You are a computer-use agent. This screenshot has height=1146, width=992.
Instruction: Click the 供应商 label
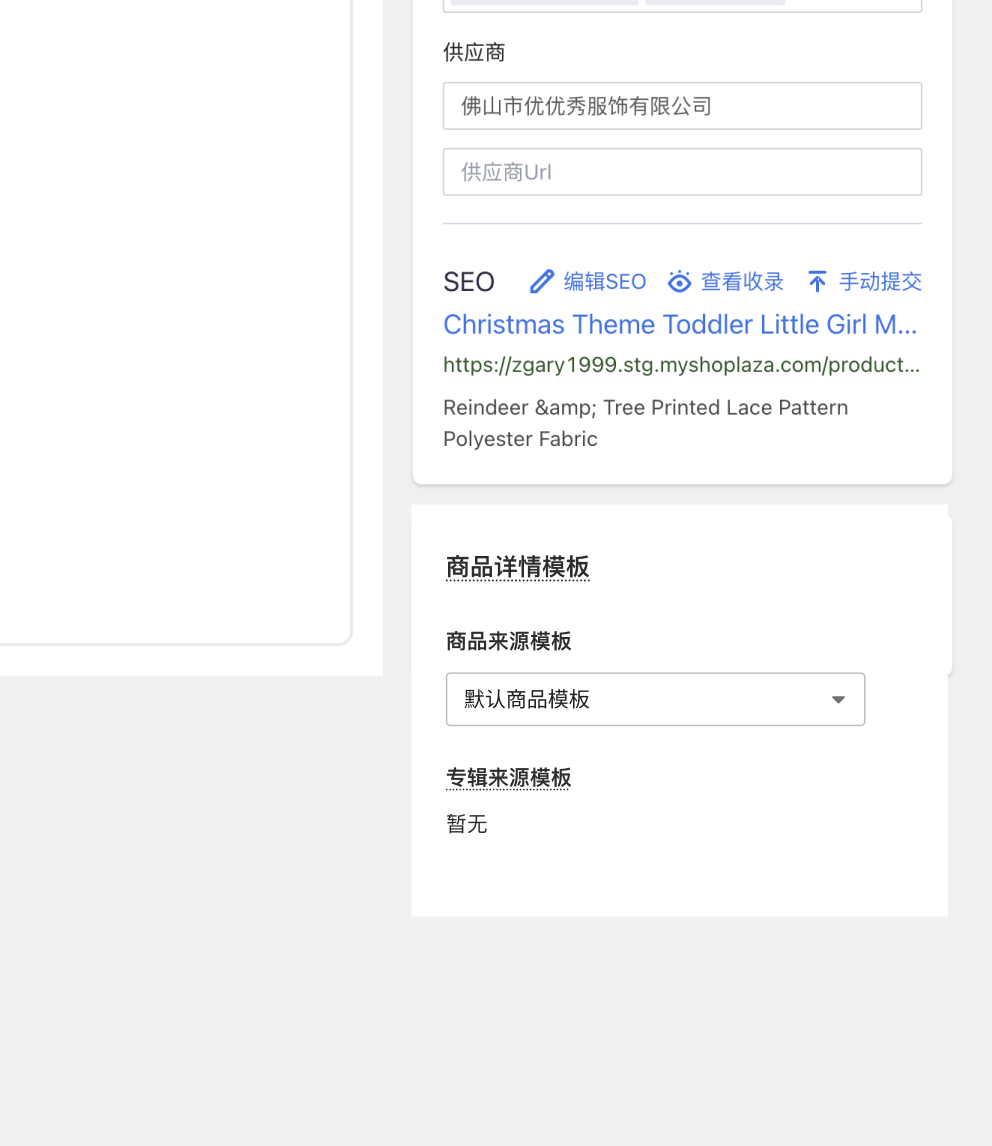tap(474, 53)
